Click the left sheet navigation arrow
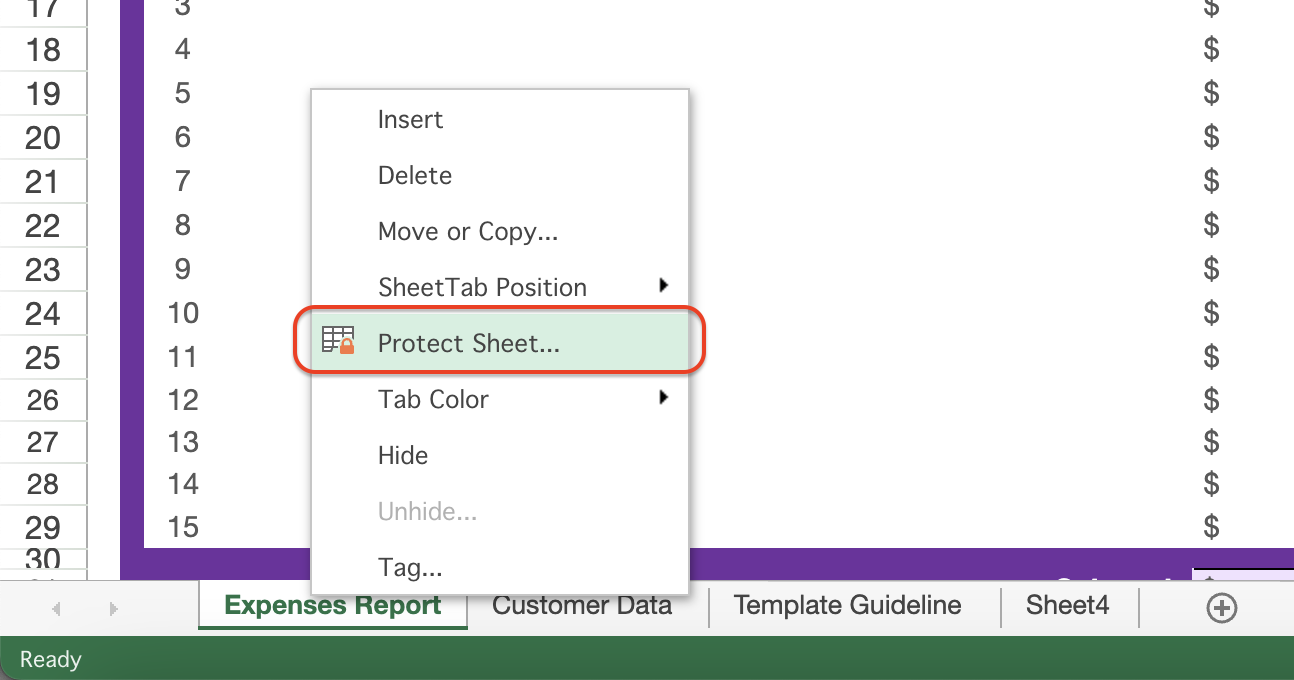 (56, 607)
